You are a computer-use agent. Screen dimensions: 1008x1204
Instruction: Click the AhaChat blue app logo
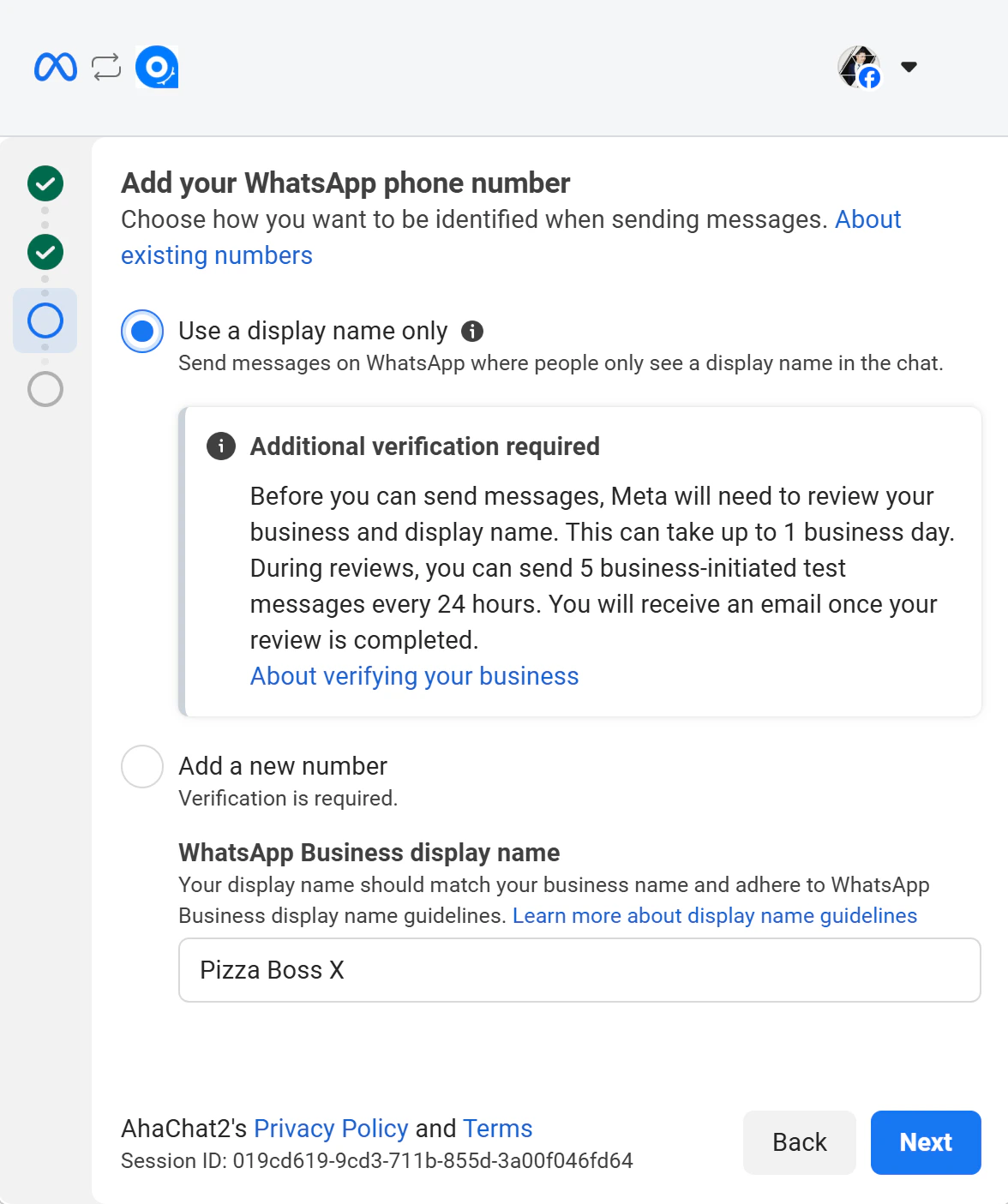(x=157, y=67)
